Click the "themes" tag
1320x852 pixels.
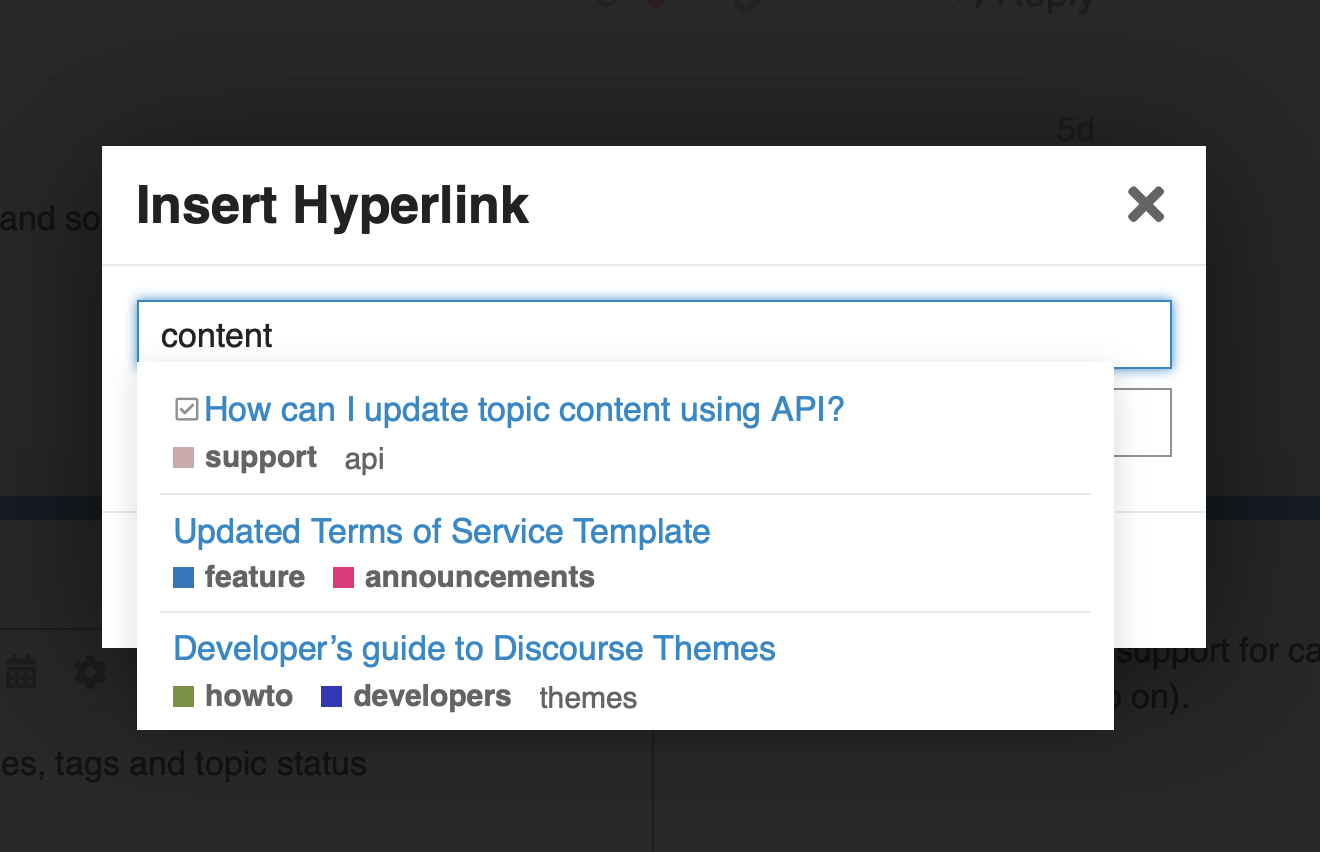(x=589, y=697)
